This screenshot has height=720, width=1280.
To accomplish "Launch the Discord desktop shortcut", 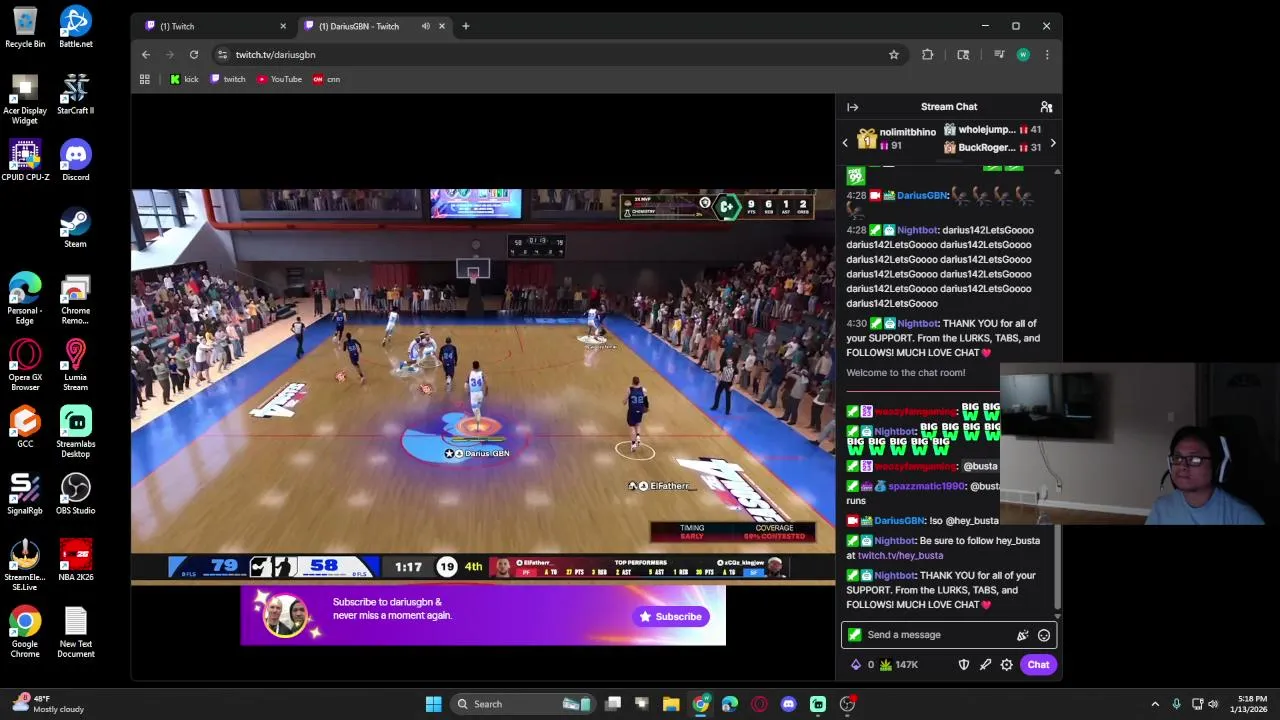I will pyautogui.click(x=76, y=160).
